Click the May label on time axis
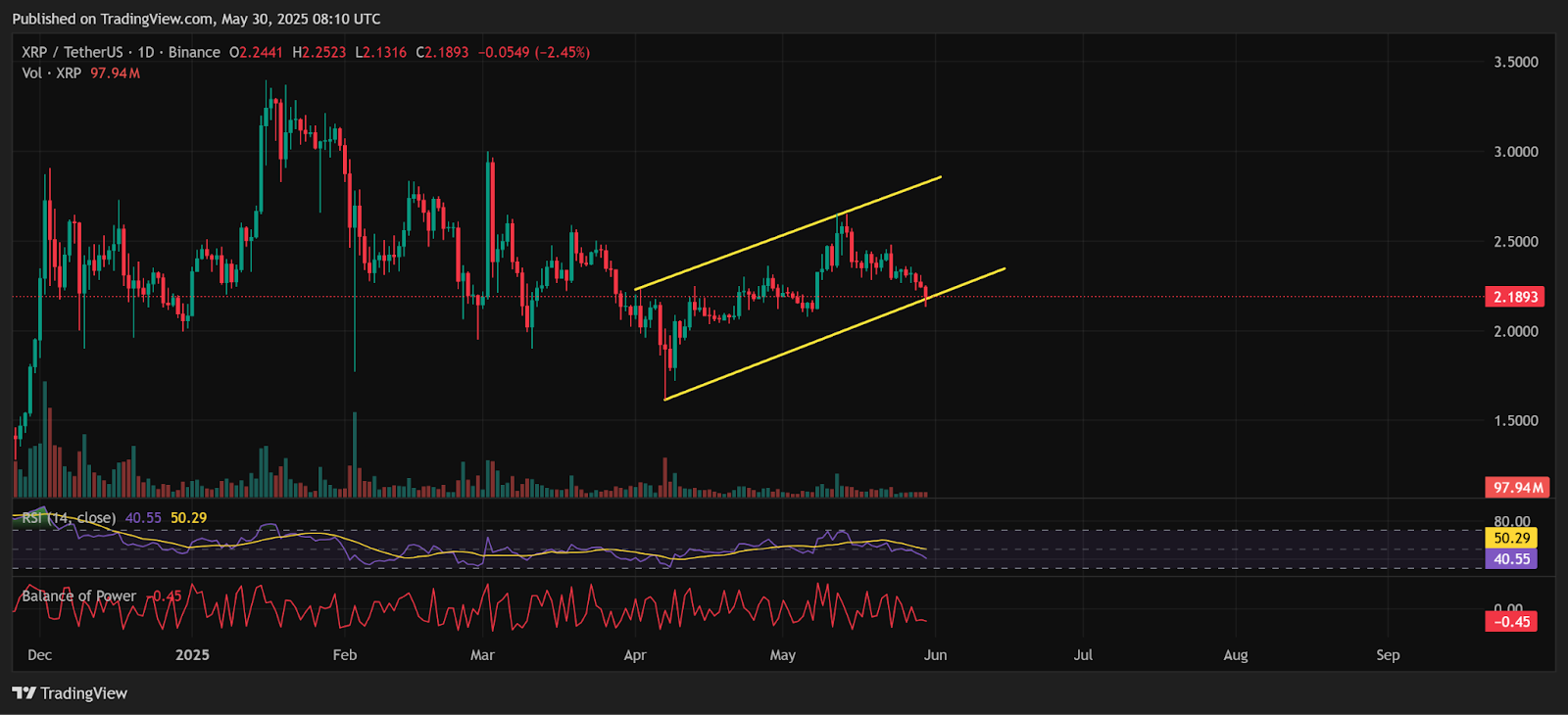Screen dimensions: 1568x715 [x=783, y=655]
